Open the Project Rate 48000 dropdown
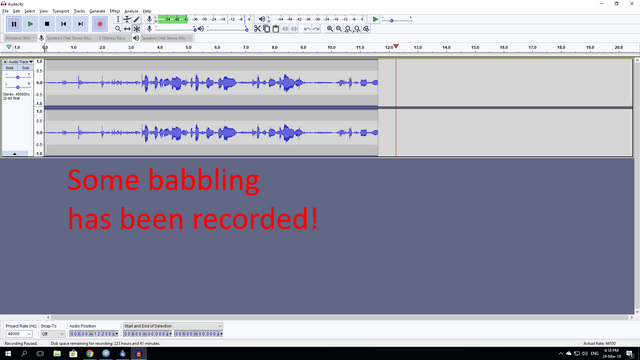Screen dimensions: 640x360 19,334
